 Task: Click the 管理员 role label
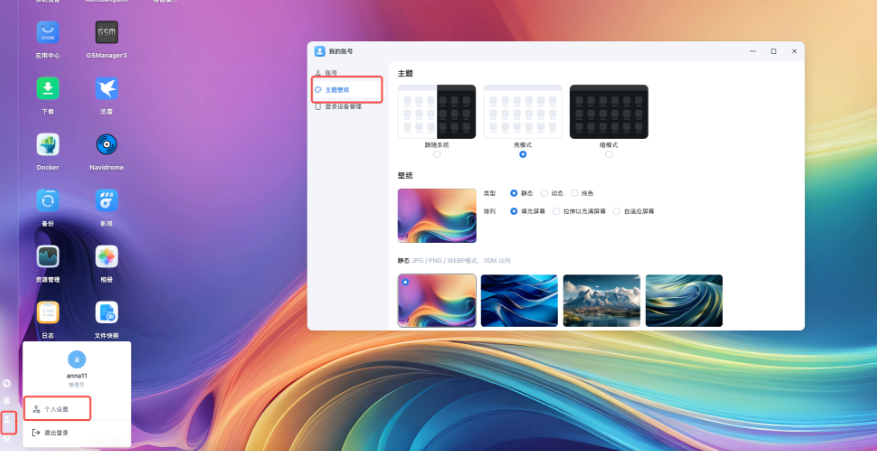tap(77, 386)
